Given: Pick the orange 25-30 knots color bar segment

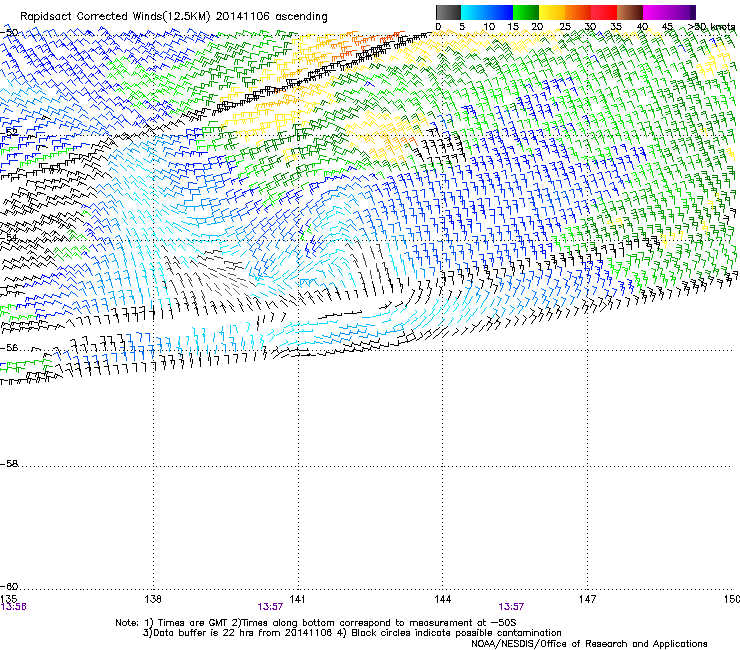Looking at the screenshot, I should coord(578,12).
